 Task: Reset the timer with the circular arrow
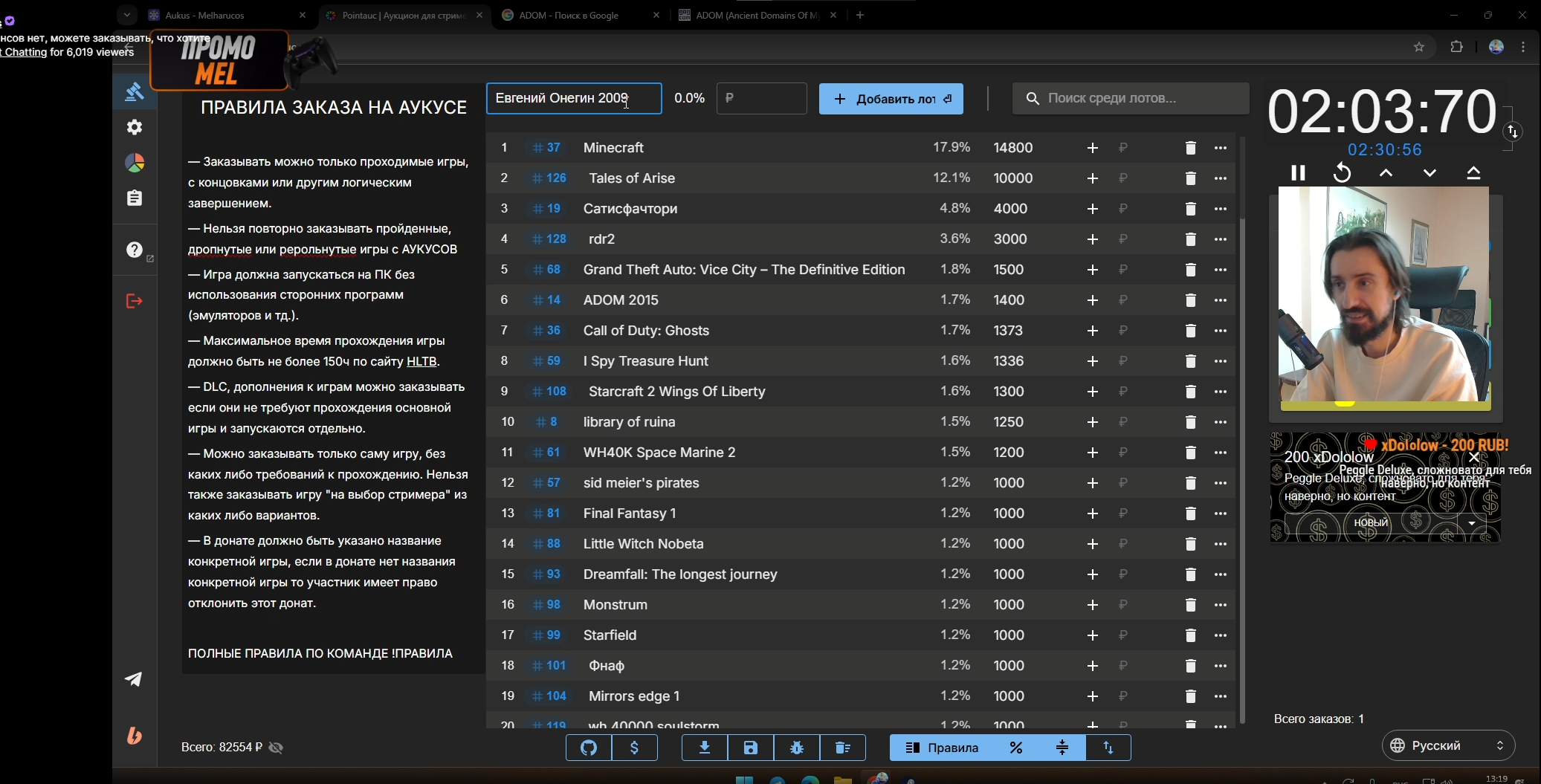1342,173
